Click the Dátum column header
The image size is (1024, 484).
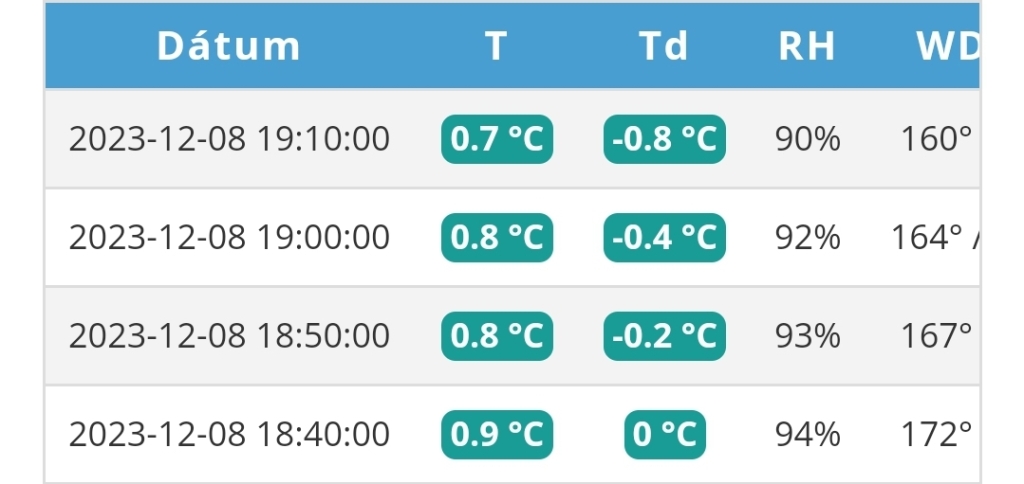(x=229, y=46)
